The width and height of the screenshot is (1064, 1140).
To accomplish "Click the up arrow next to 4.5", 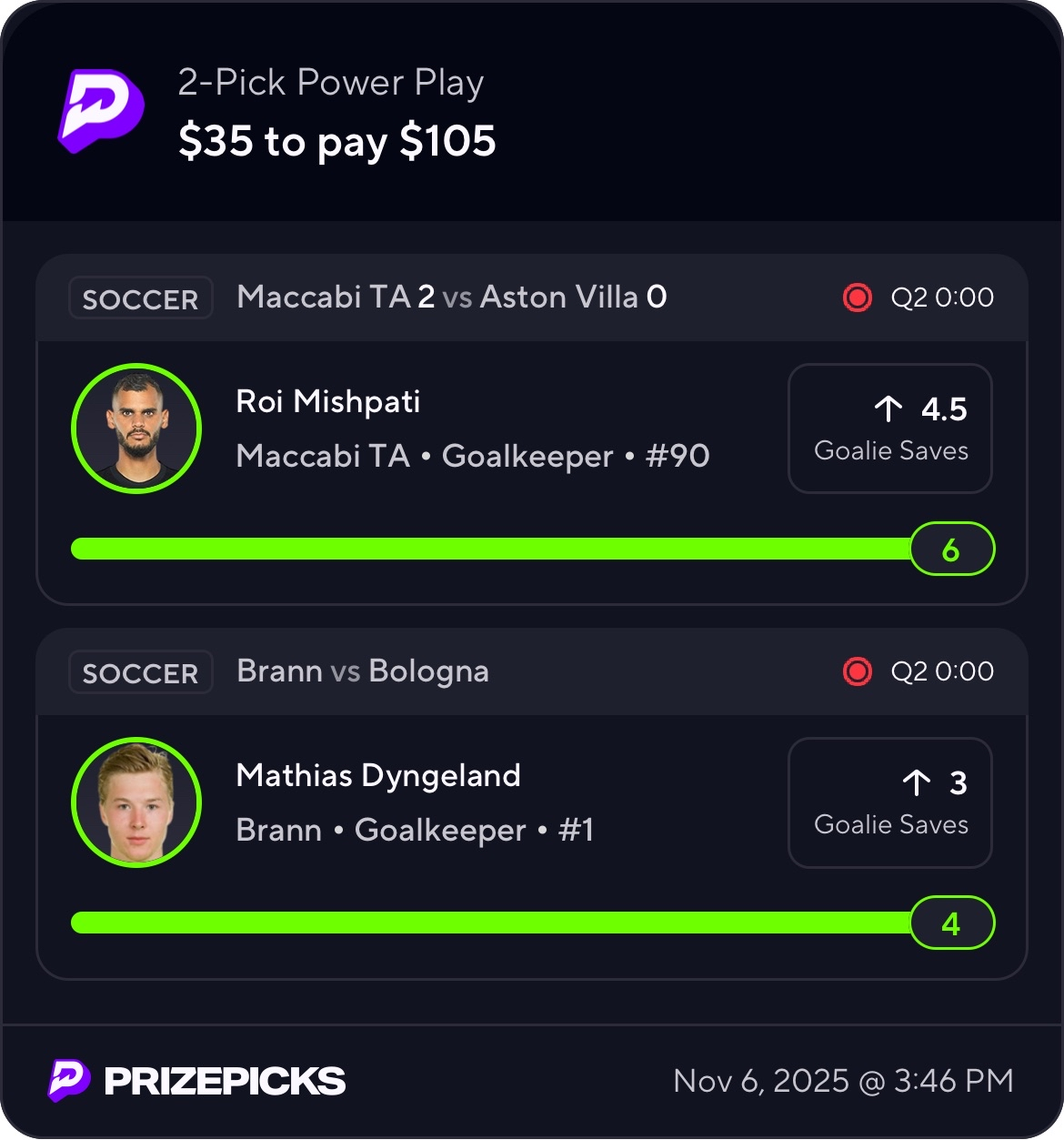I will click(888, 409).
